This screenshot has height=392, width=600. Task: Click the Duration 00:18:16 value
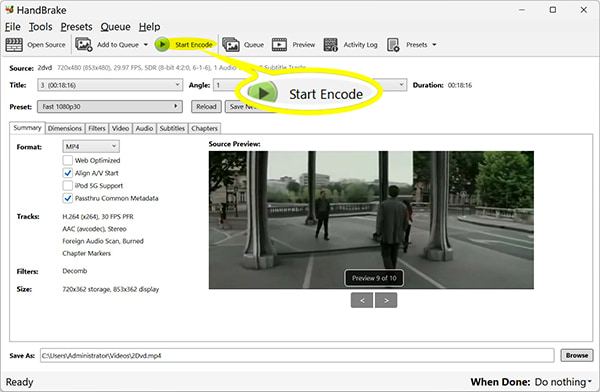click(460, 85)
